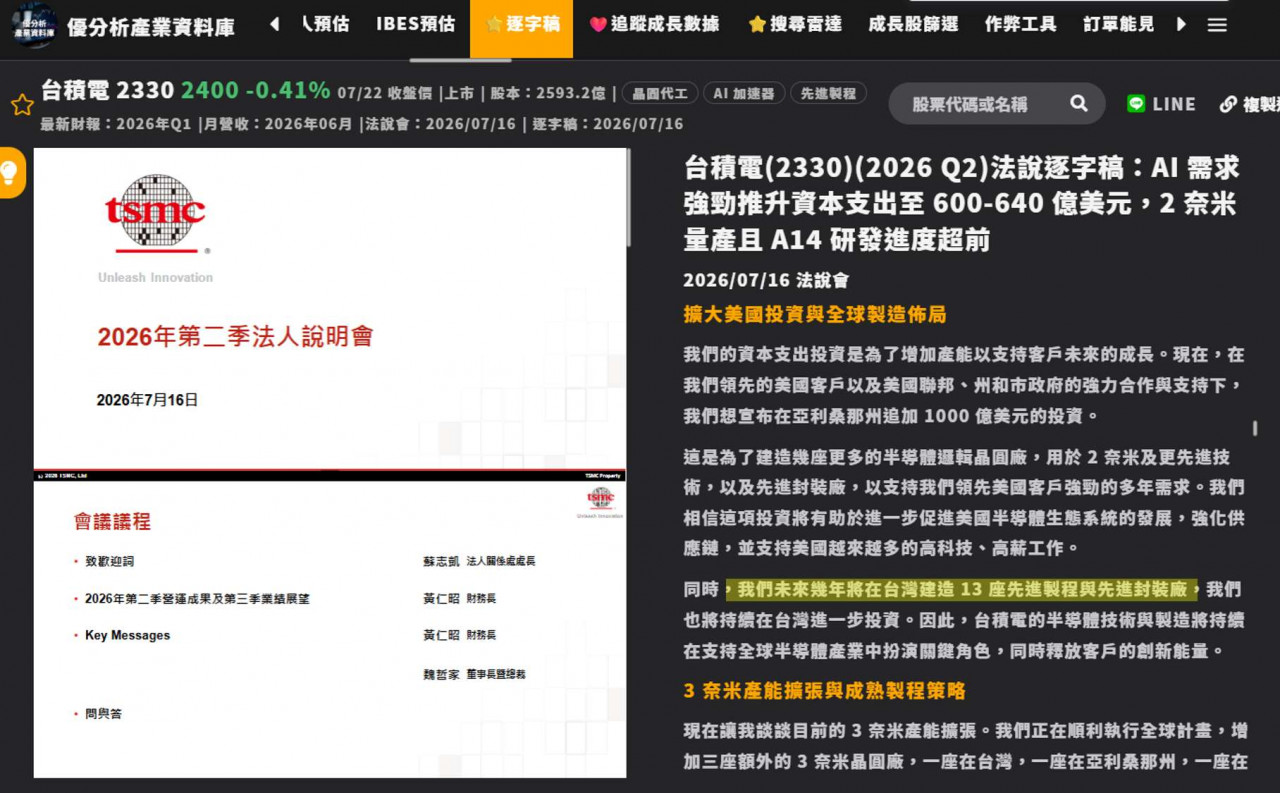1280x793 pixels.
Task: Click the Key Messages agenda item
Action: pyautogui.click(x=127, y=635)
